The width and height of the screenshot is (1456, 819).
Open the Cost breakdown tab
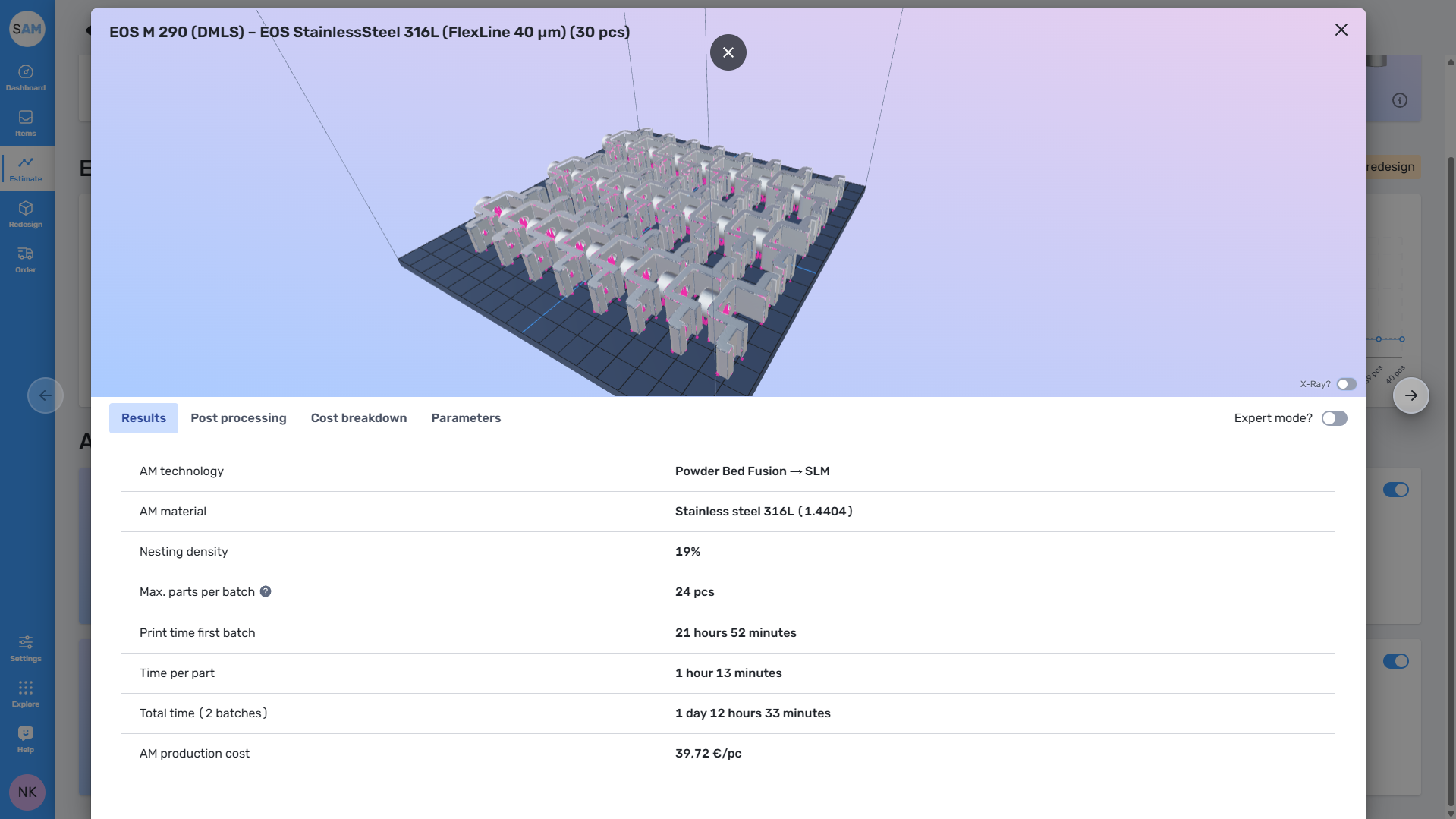359,418
